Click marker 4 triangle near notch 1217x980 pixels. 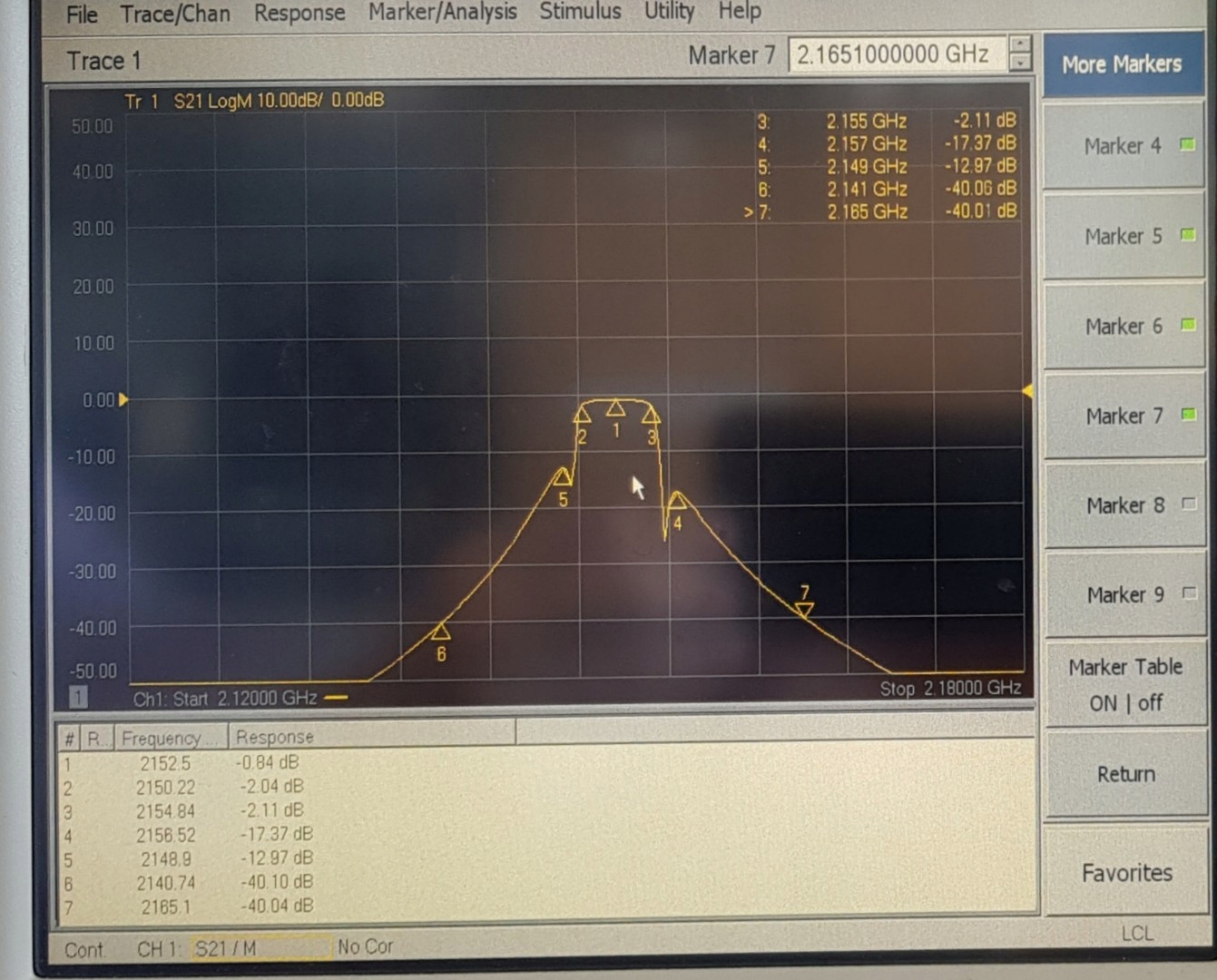pos(677,500)
